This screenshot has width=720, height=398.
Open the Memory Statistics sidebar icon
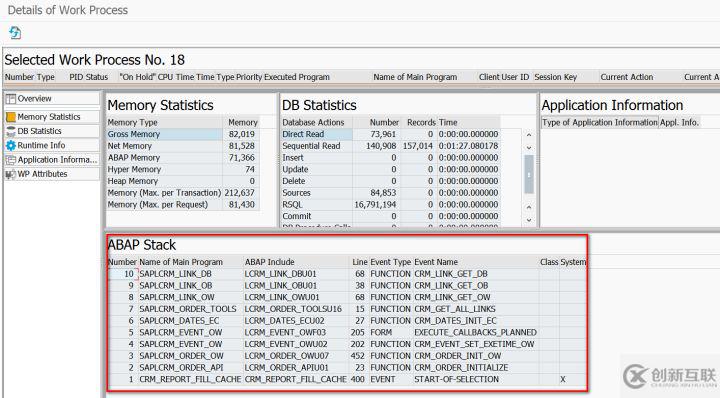tap(11, 117)
